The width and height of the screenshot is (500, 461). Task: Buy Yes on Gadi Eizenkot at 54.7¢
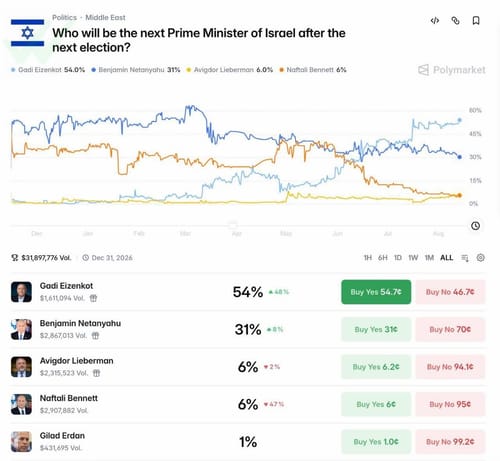point(376,292)
